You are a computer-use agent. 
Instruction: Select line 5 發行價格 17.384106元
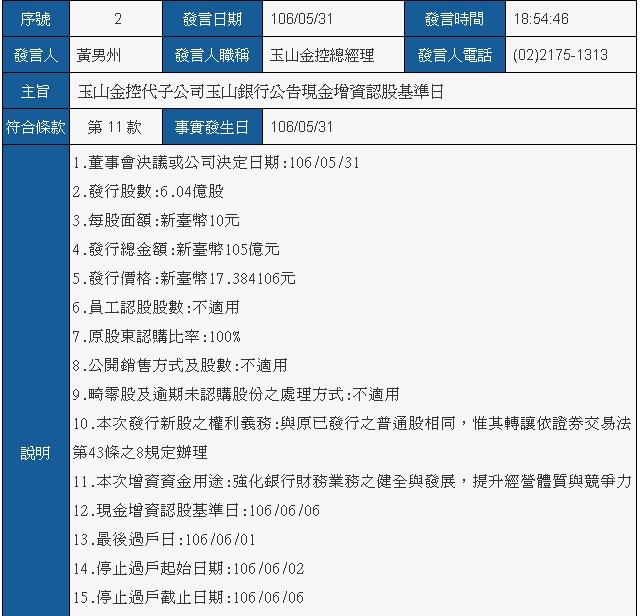(184, 278)
